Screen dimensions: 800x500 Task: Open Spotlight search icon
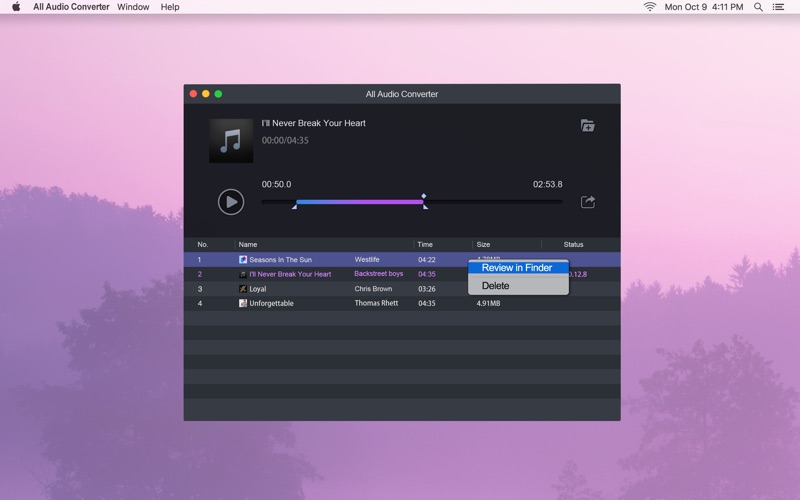coord(759,7)
